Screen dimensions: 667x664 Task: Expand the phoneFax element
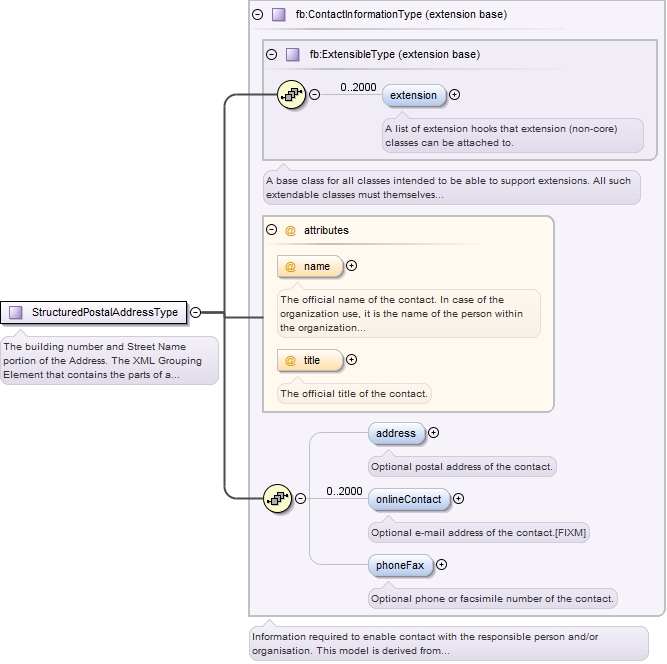point(441,565)
